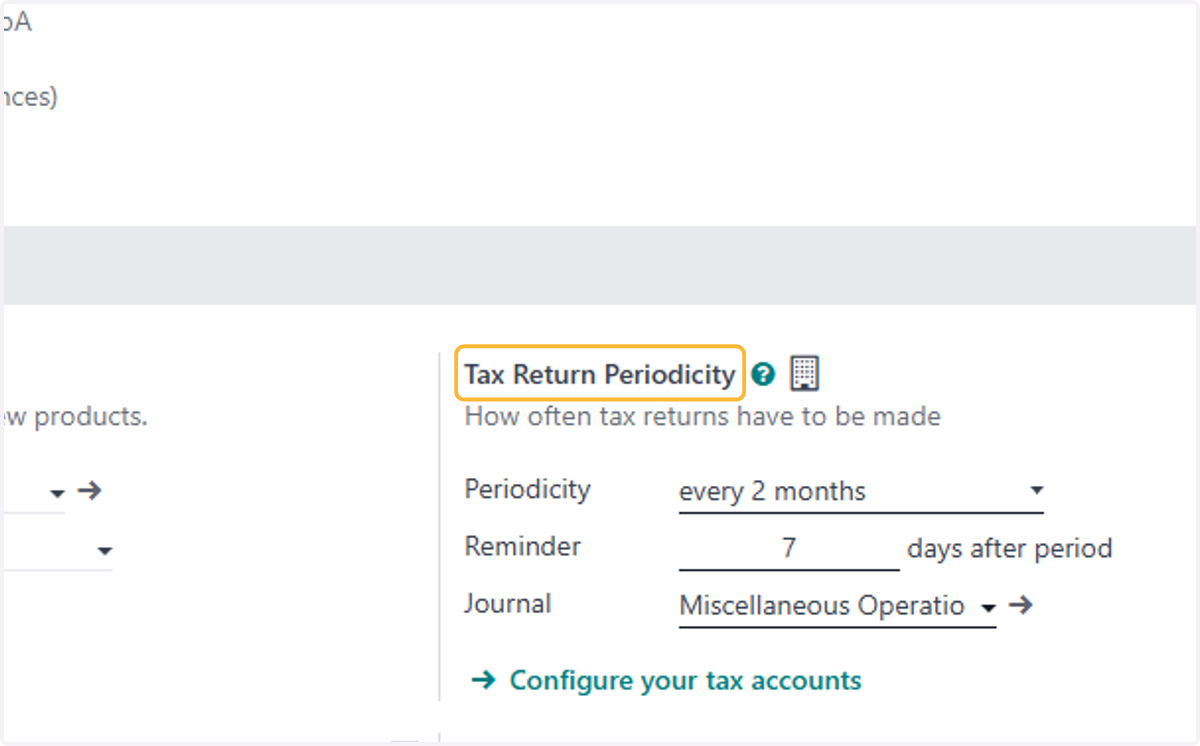Click the Tax Return Periodicity heading
The width and height of the screenshot is (1200, 746).
pyautogui.click(x=600, y=375)
